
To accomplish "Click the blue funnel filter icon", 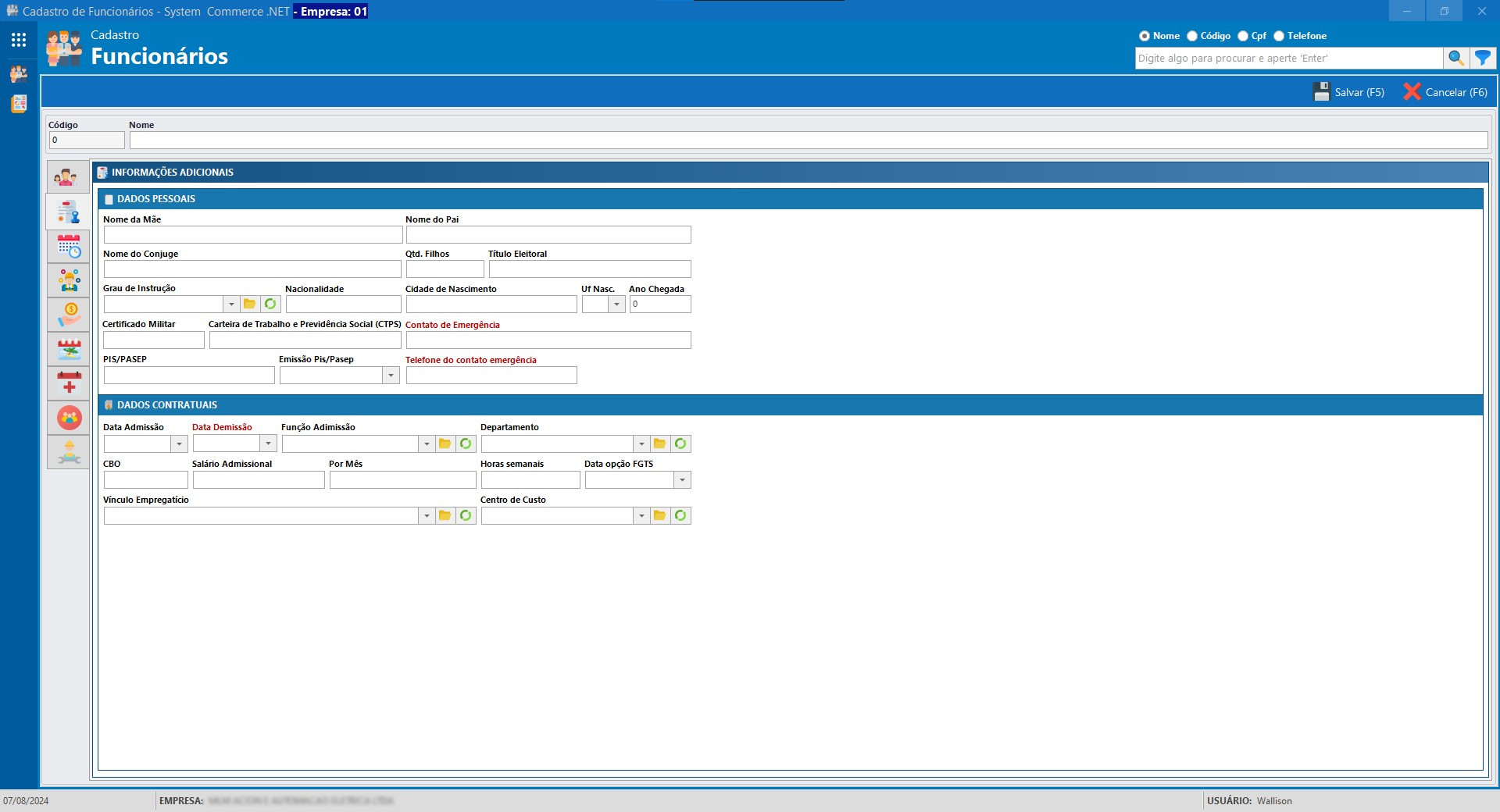I will (1482, 58).
